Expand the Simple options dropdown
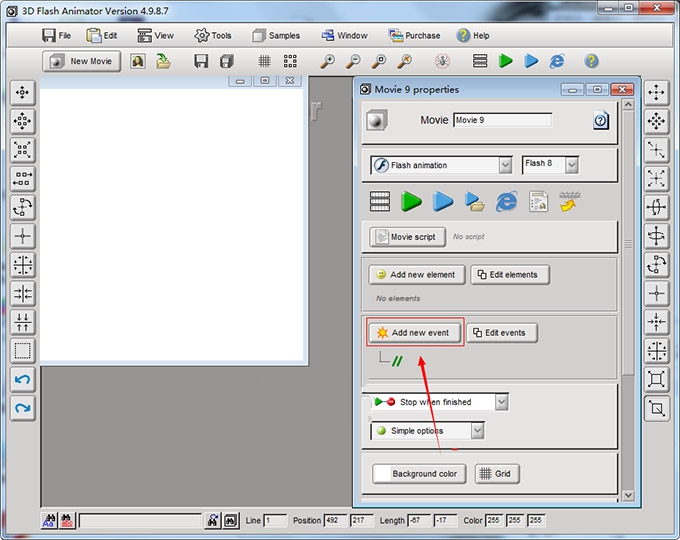Viewport: 680px width, 540px height. point(477,431)
